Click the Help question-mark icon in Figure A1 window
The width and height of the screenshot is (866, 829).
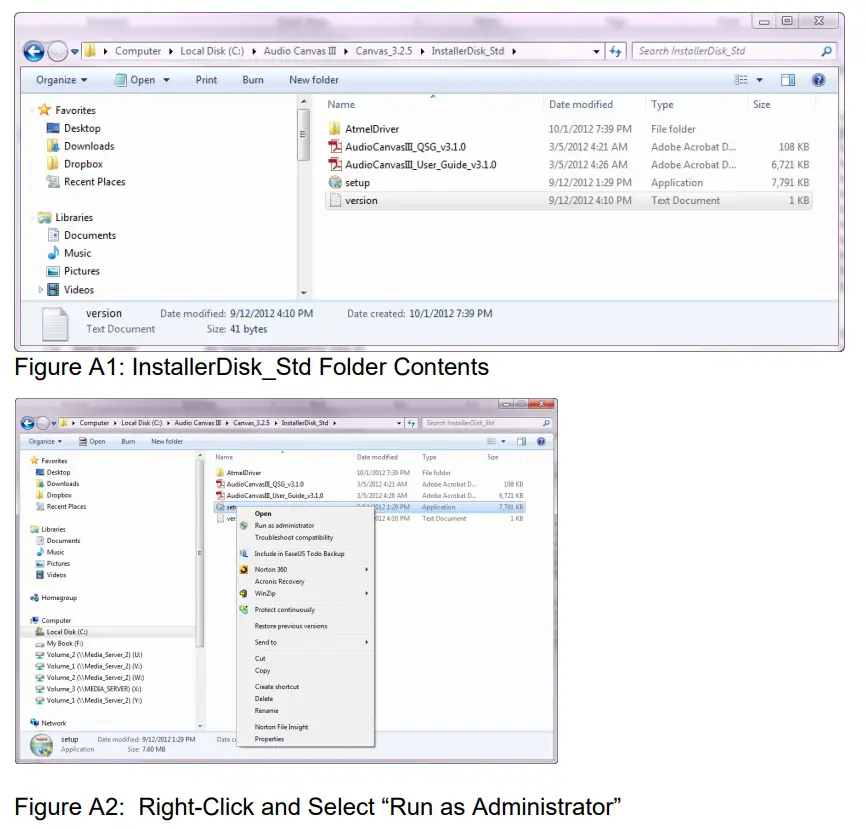[818, 80]
